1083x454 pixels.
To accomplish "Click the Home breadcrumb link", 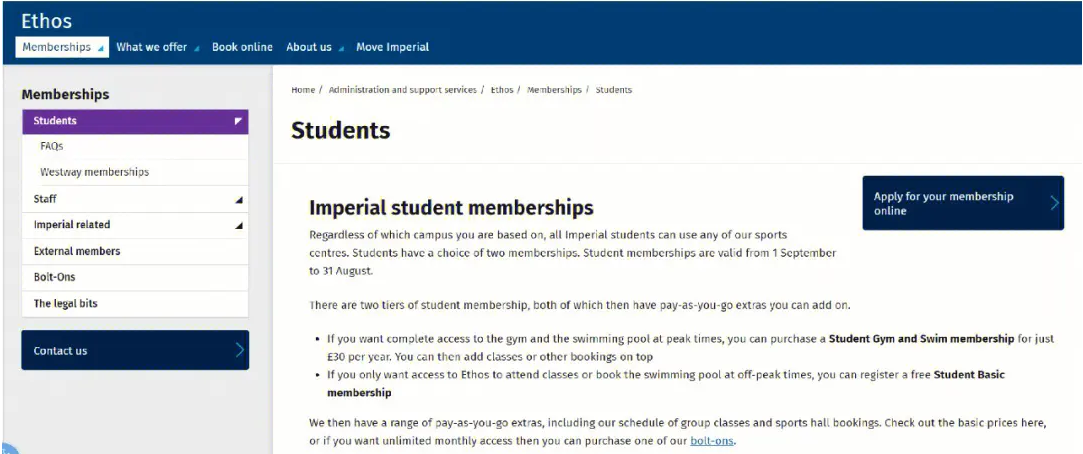I will (x=303, y=90).
